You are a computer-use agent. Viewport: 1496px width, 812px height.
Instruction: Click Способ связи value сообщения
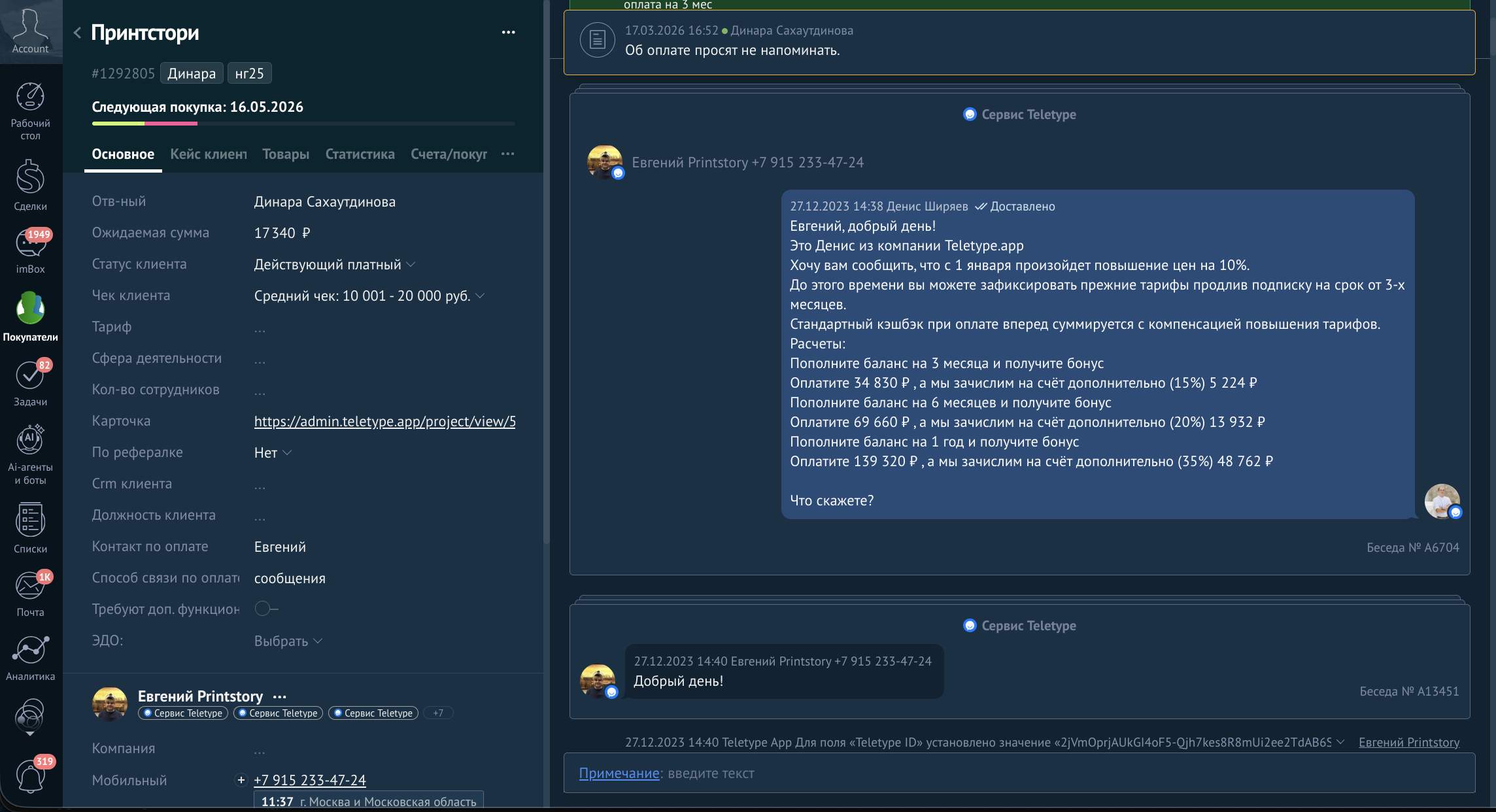(290, 579)
